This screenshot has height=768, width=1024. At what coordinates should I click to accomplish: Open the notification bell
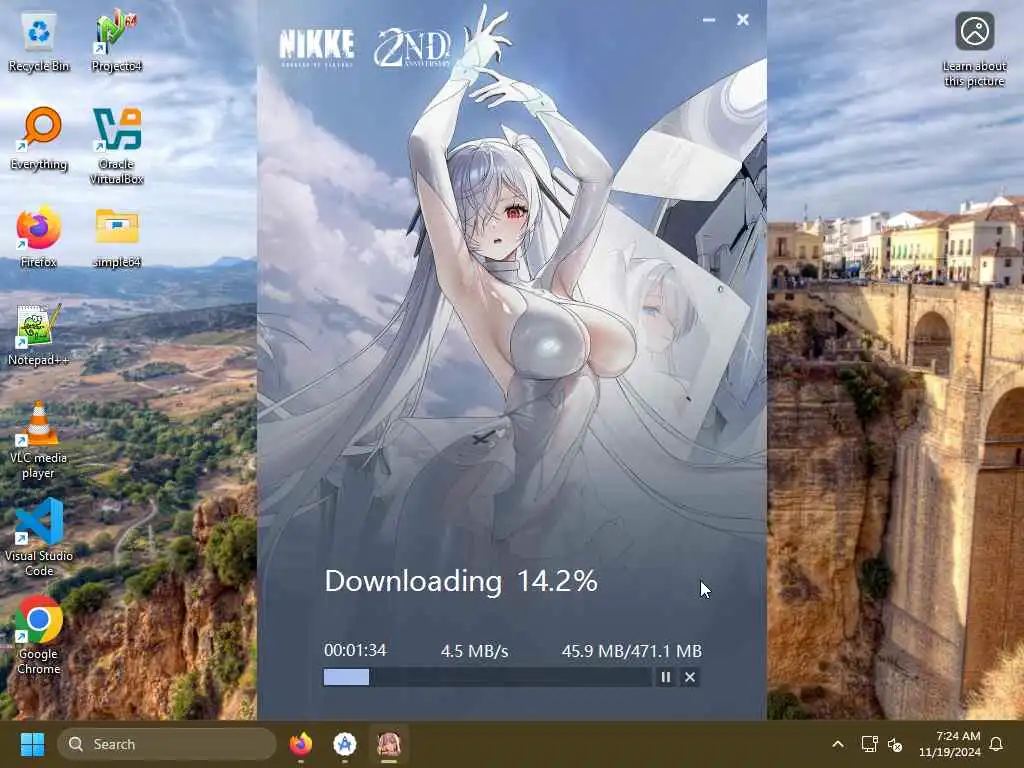point(996,744)
